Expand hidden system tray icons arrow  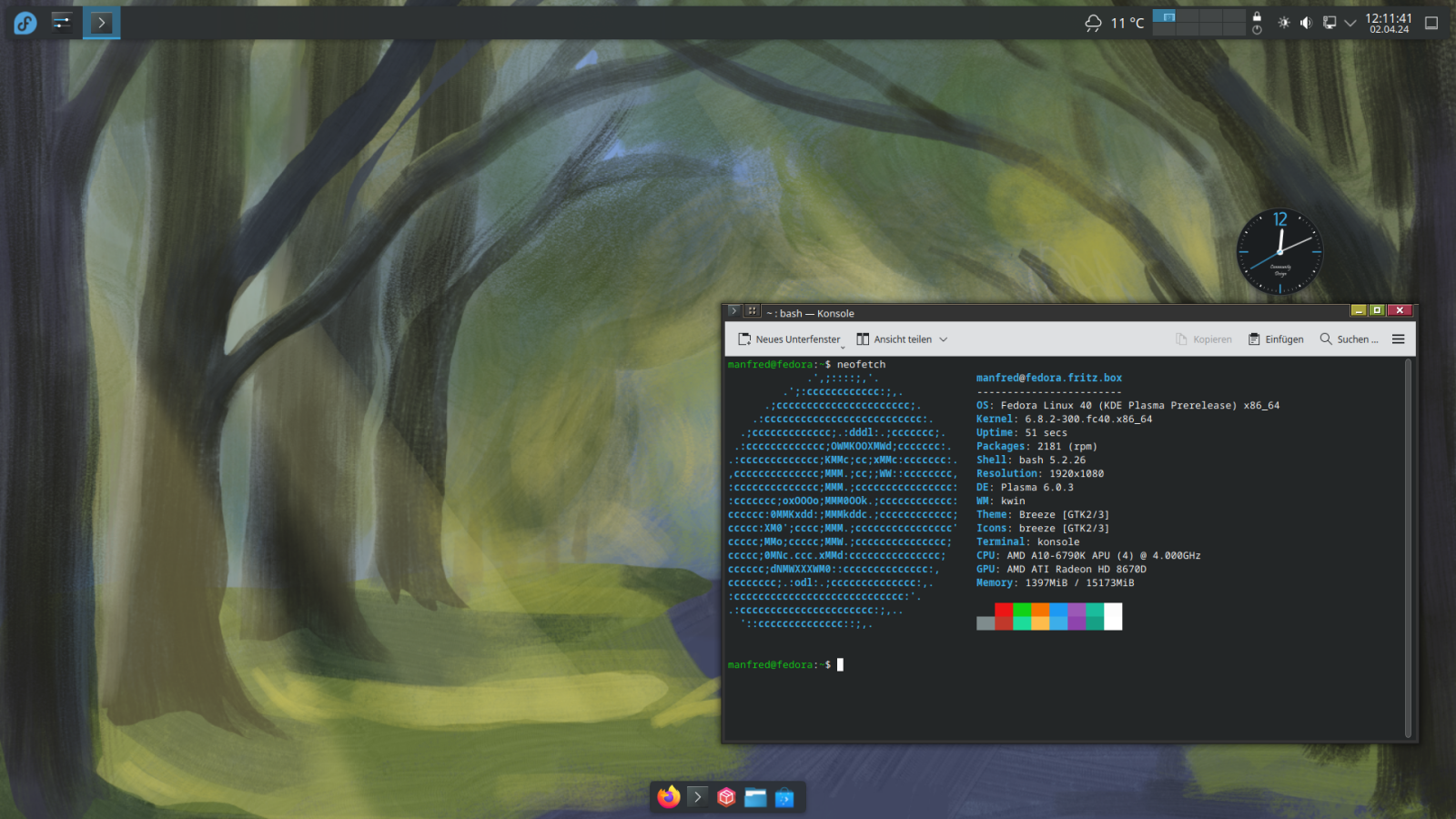(x=1350, y=23)
